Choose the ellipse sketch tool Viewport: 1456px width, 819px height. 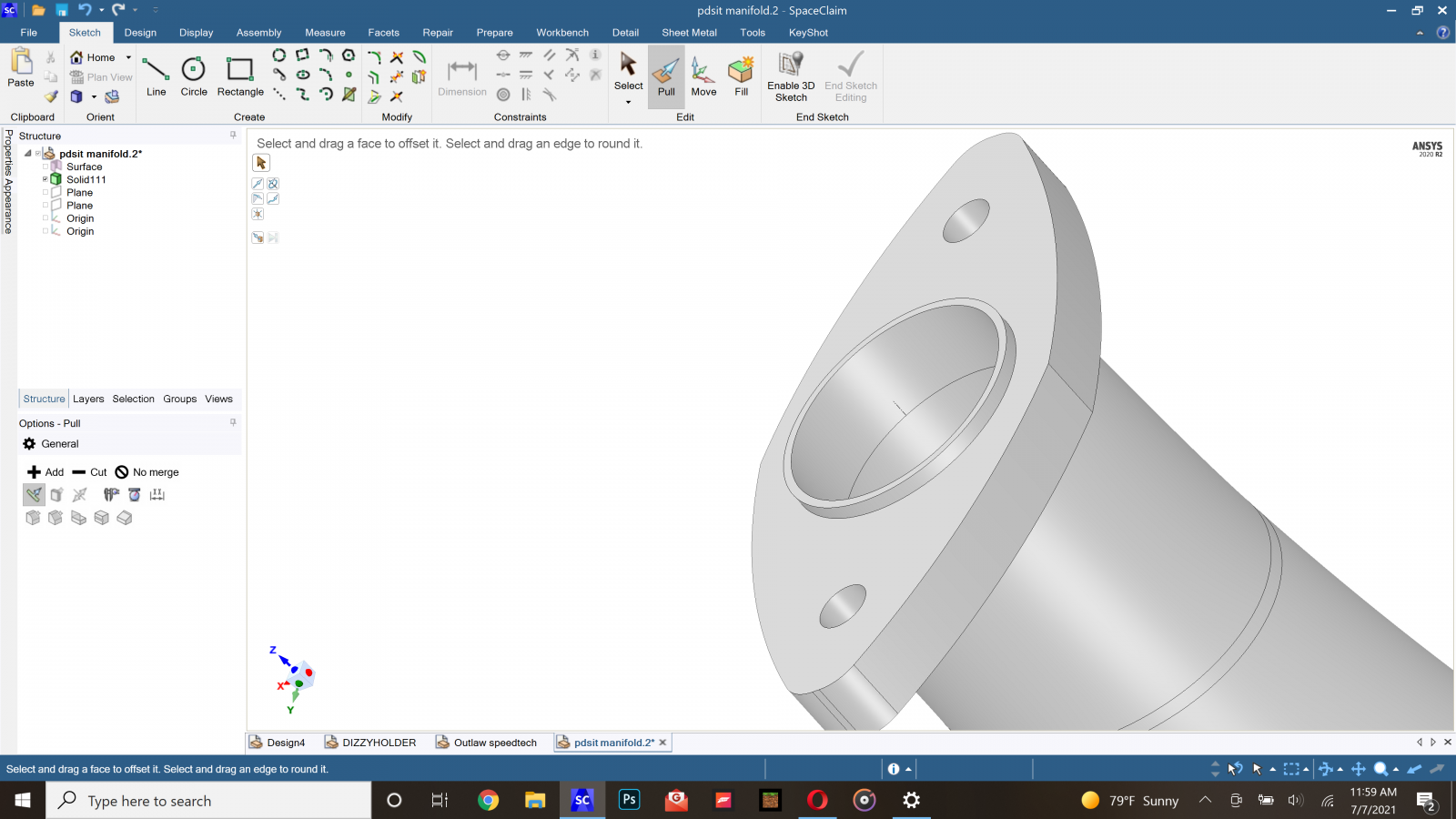tap(303, 75)
